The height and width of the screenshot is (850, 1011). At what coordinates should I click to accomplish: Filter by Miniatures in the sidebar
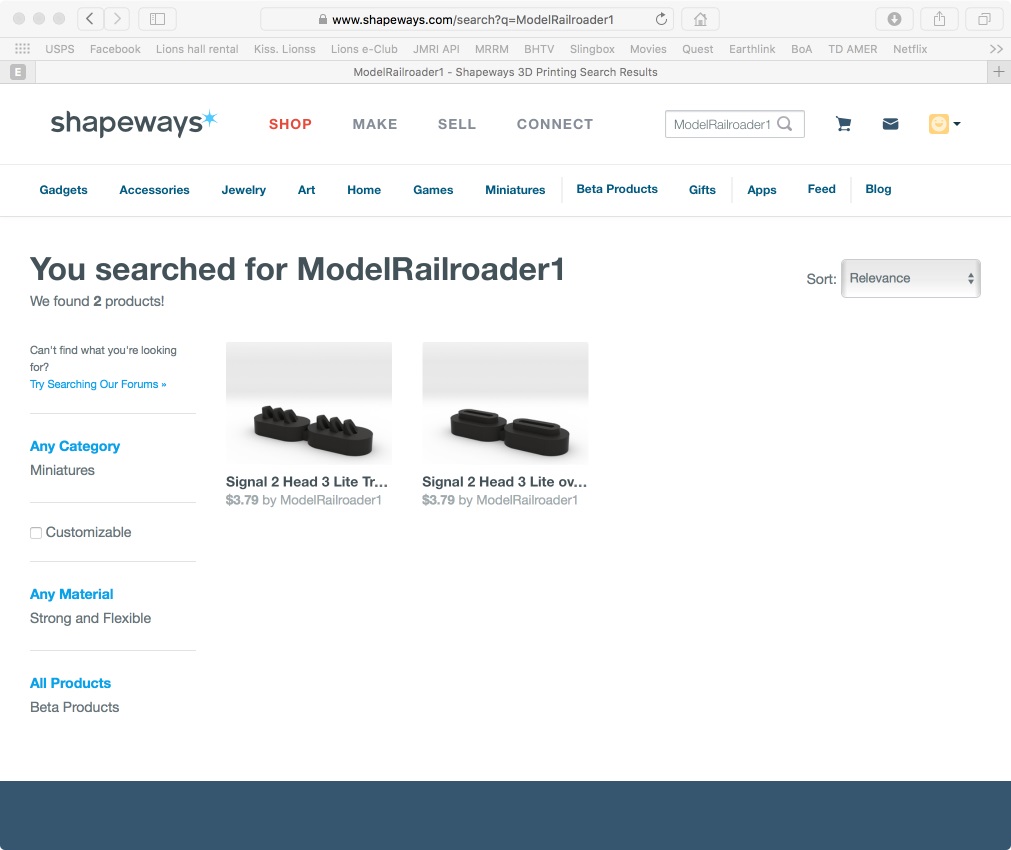click(x=62, y=470)
